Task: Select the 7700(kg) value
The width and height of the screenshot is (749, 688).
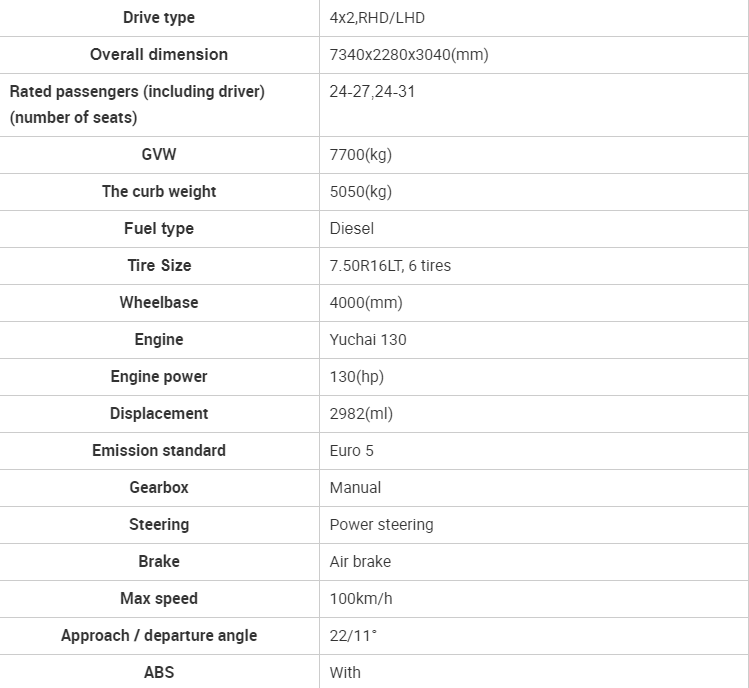Action: (x=361, y=154)
